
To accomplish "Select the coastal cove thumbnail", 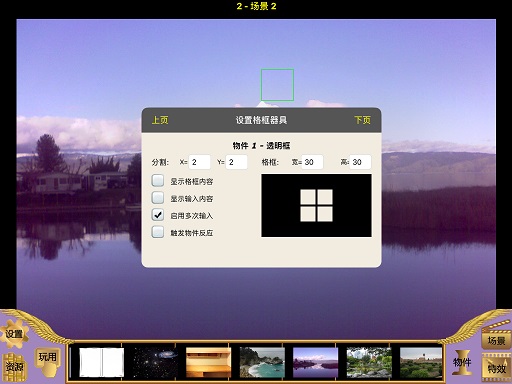I will pos(262,362).
